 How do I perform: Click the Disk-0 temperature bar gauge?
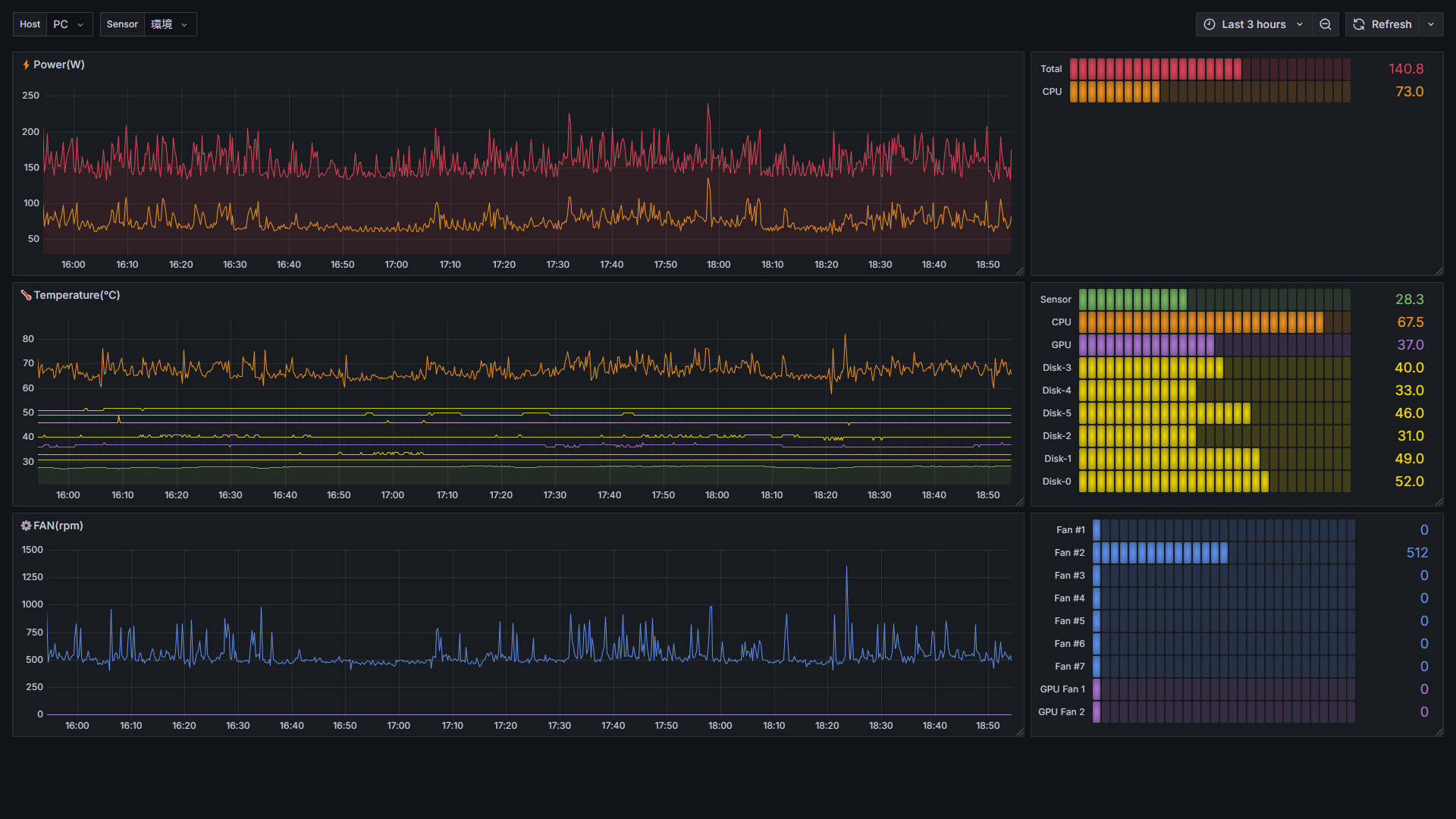1213,482
